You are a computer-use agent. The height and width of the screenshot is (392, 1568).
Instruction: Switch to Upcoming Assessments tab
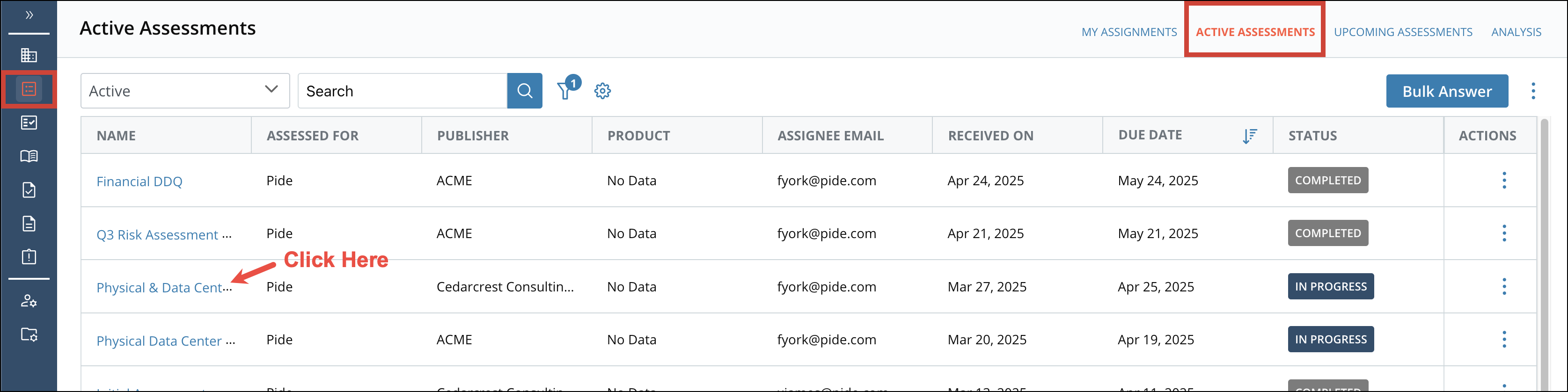[1402, 32]
